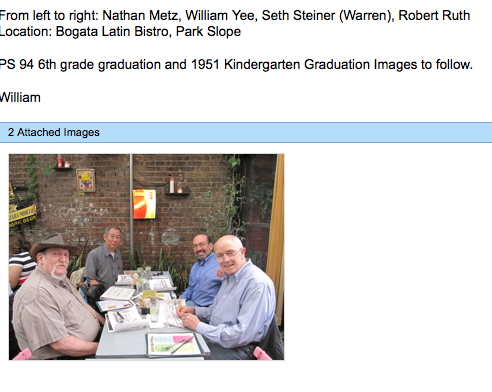Click the woman in the striped shirt
Screen dimensions: 492x392
(x=21, y=262)
